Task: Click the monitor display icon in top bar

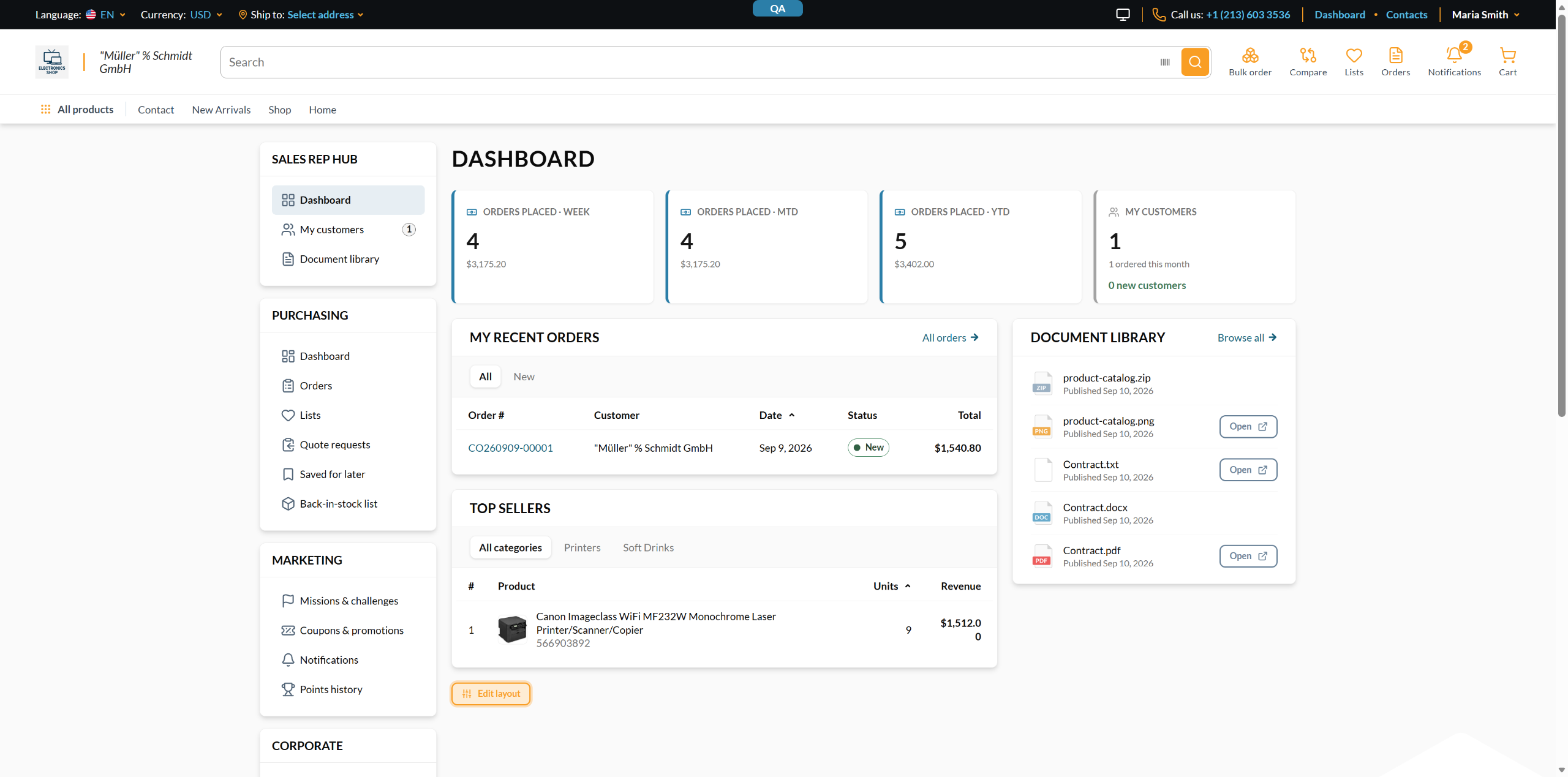Action: (x=1123, y=15)
